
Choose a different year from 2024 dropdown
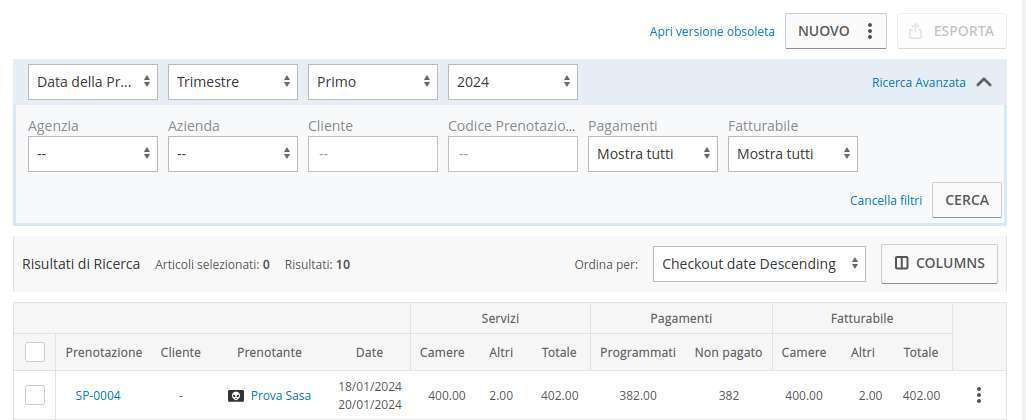[x=513, y=82]
